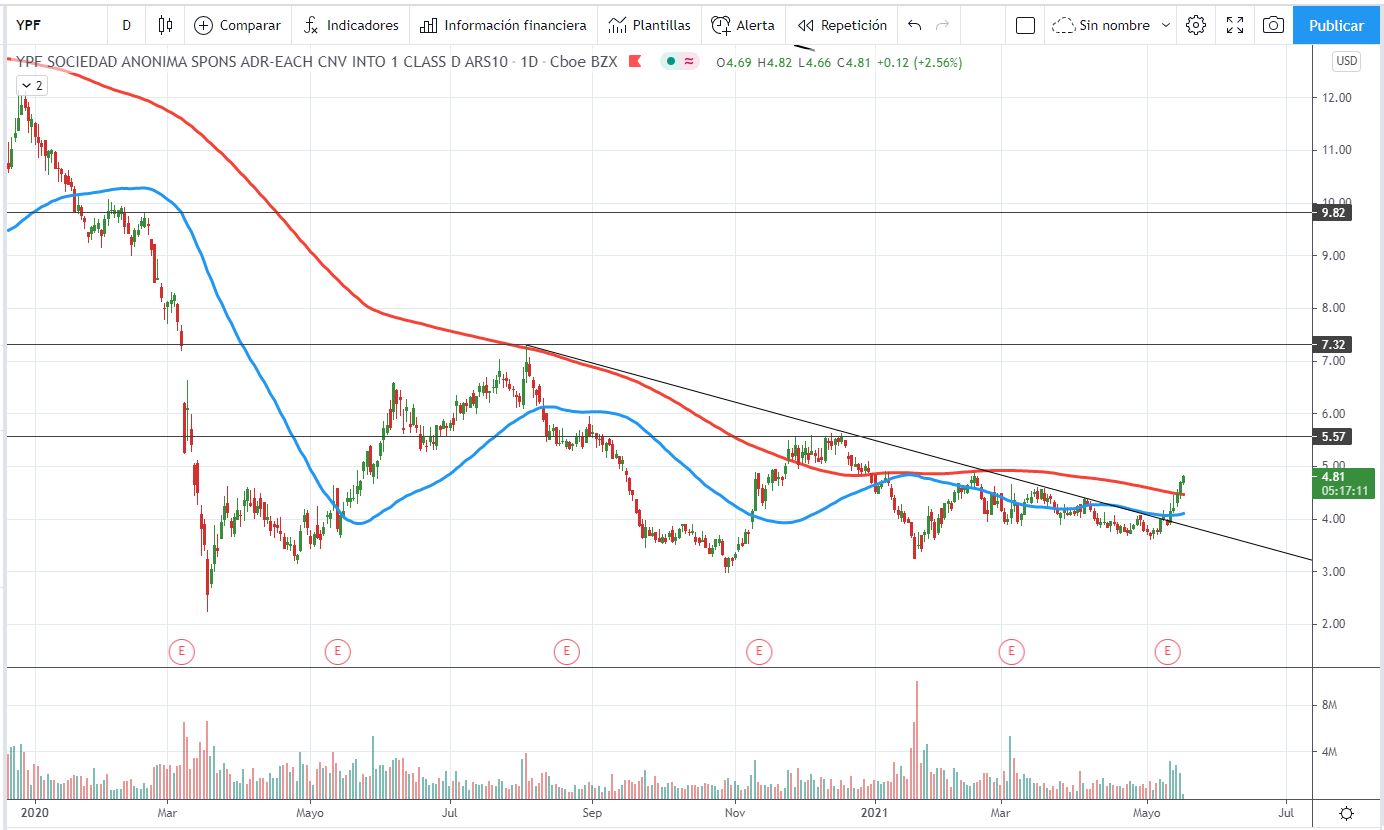The width and height of the screenshot is (1384, 830).
Task: Click the earnings E marker near Mayo 2021
Action: 1167,652
